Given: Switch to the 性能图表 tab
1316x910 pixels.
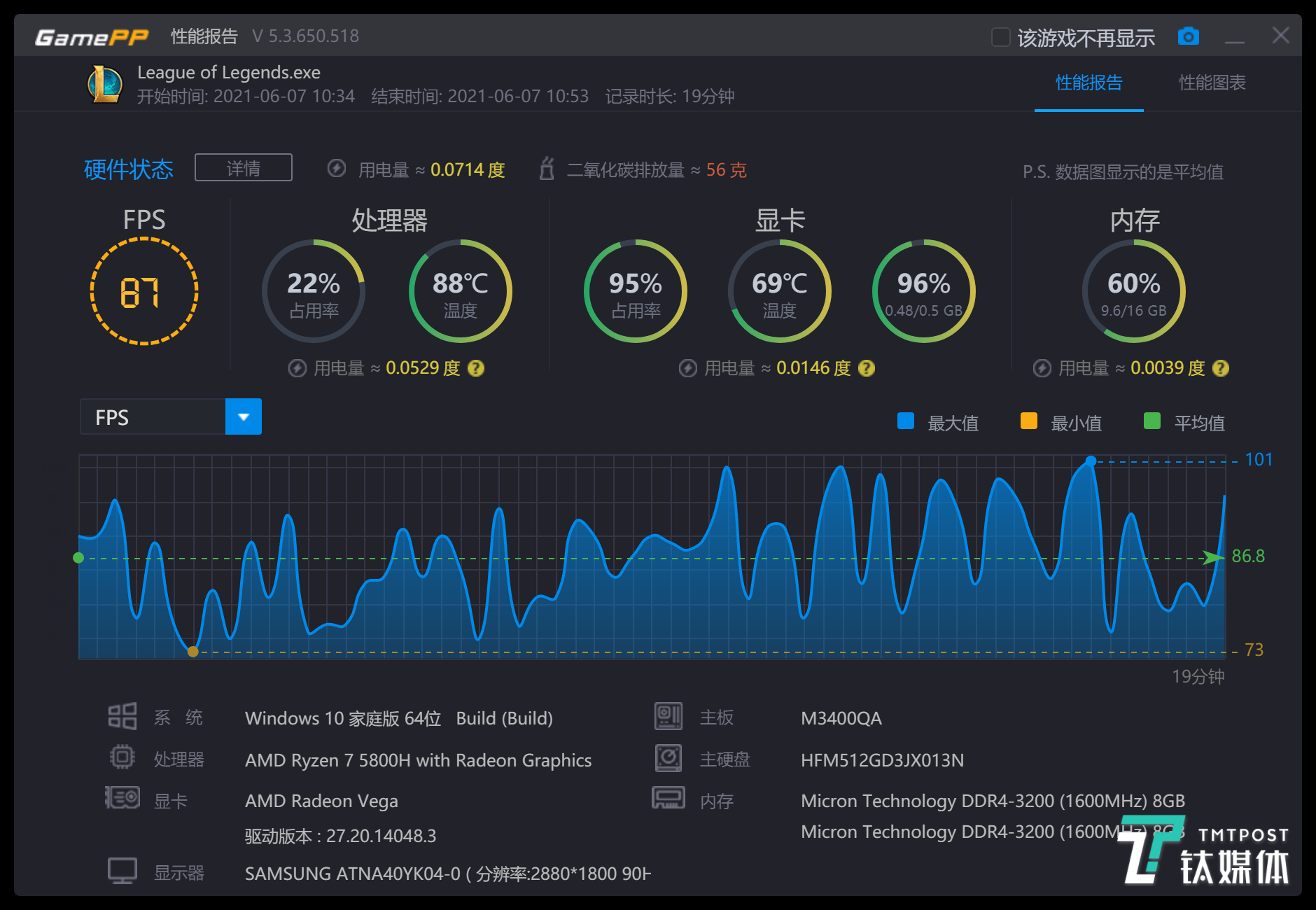Looking at the screenshot, I should pyautogui.click(x=1212, y=83).
